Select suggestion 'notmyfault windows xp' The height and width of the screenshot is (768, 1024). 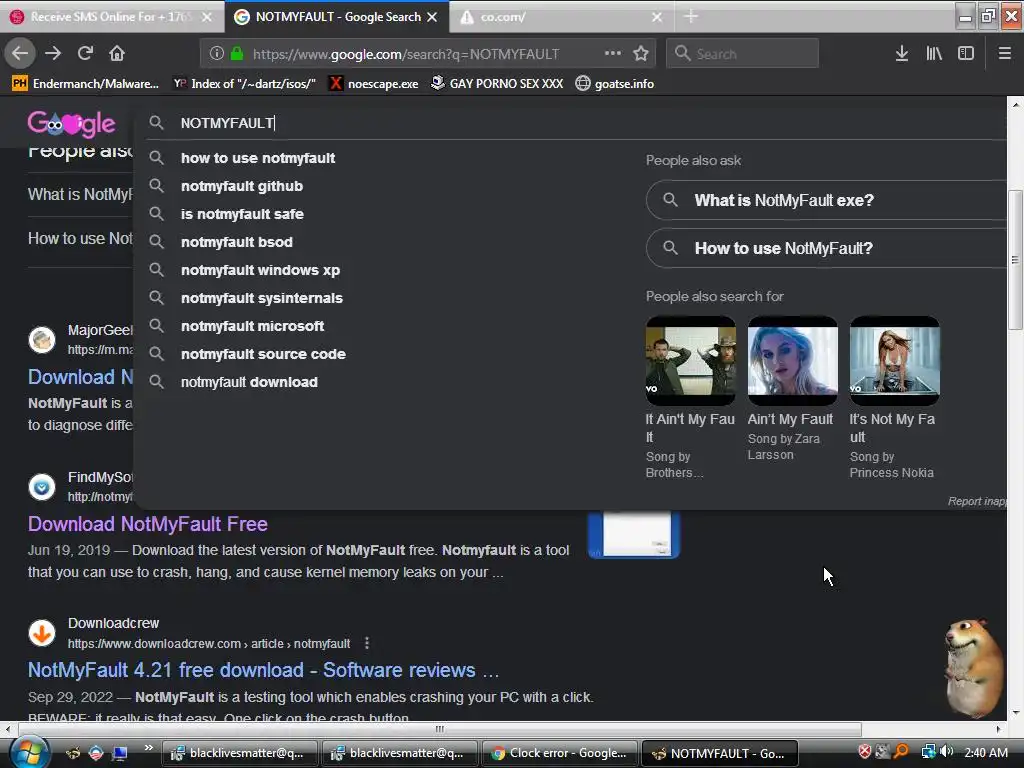[x=260, y=270]
